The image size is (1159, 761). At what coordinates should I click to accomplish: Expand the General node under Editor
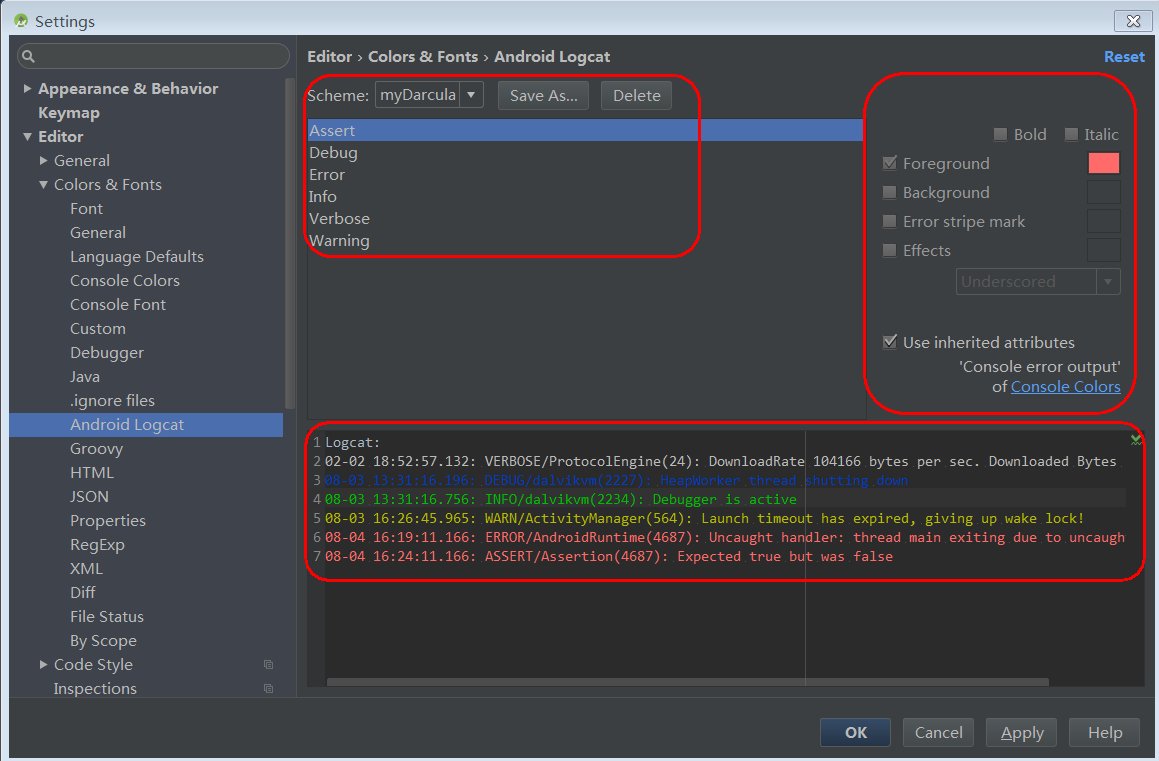(x=44, y=160)
